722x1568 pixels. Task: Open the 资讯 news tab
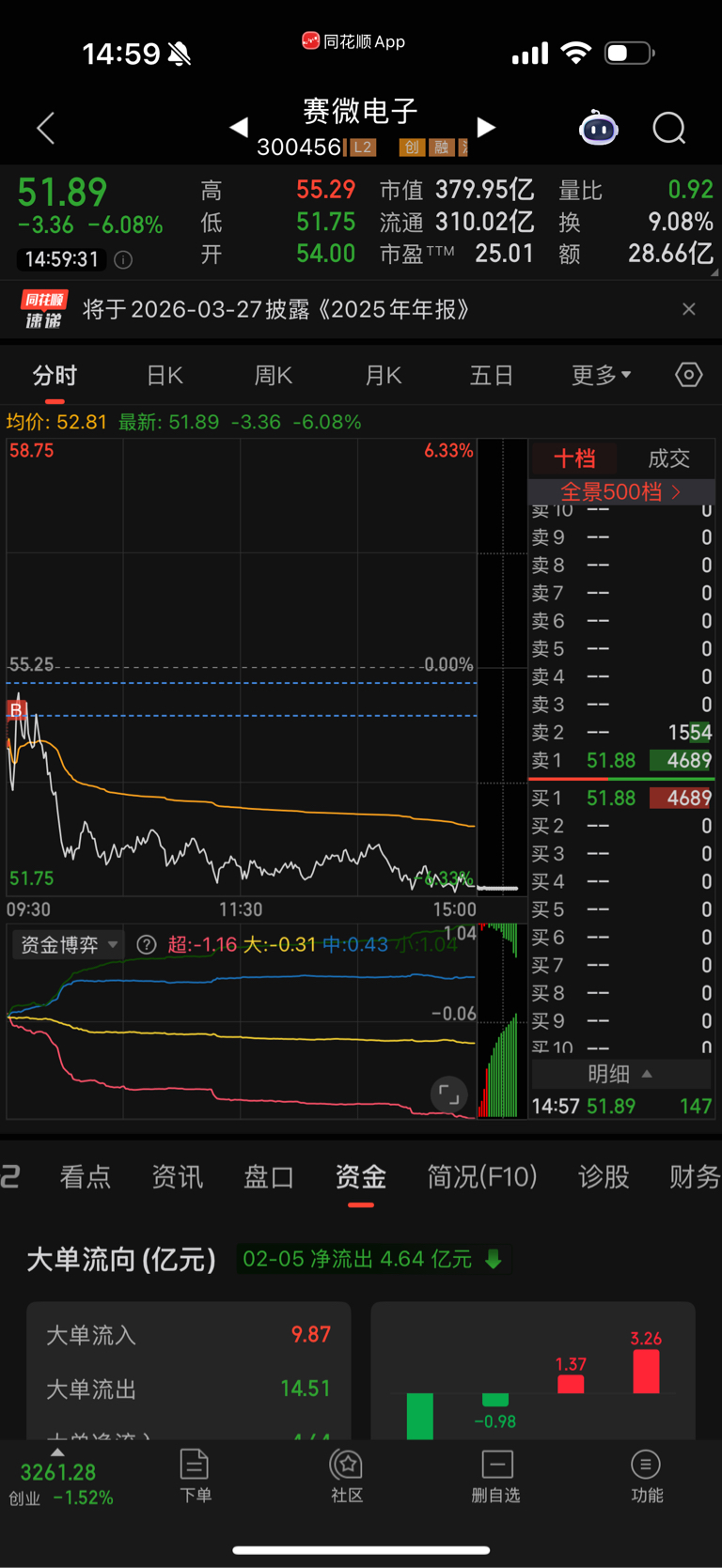click(x=178, y=1177)
